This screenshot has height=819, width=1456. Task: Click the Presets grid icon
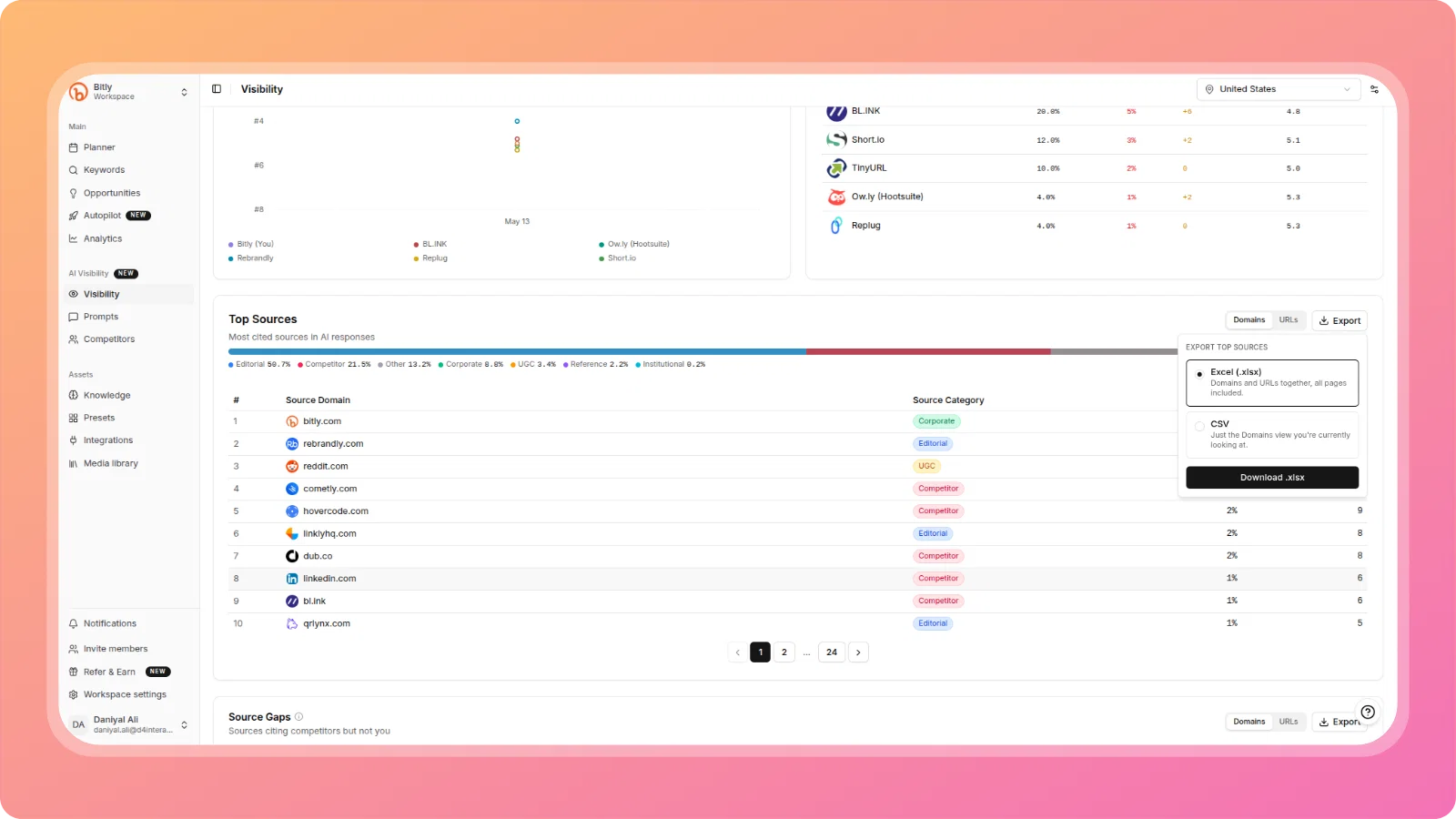pos(74,418)
